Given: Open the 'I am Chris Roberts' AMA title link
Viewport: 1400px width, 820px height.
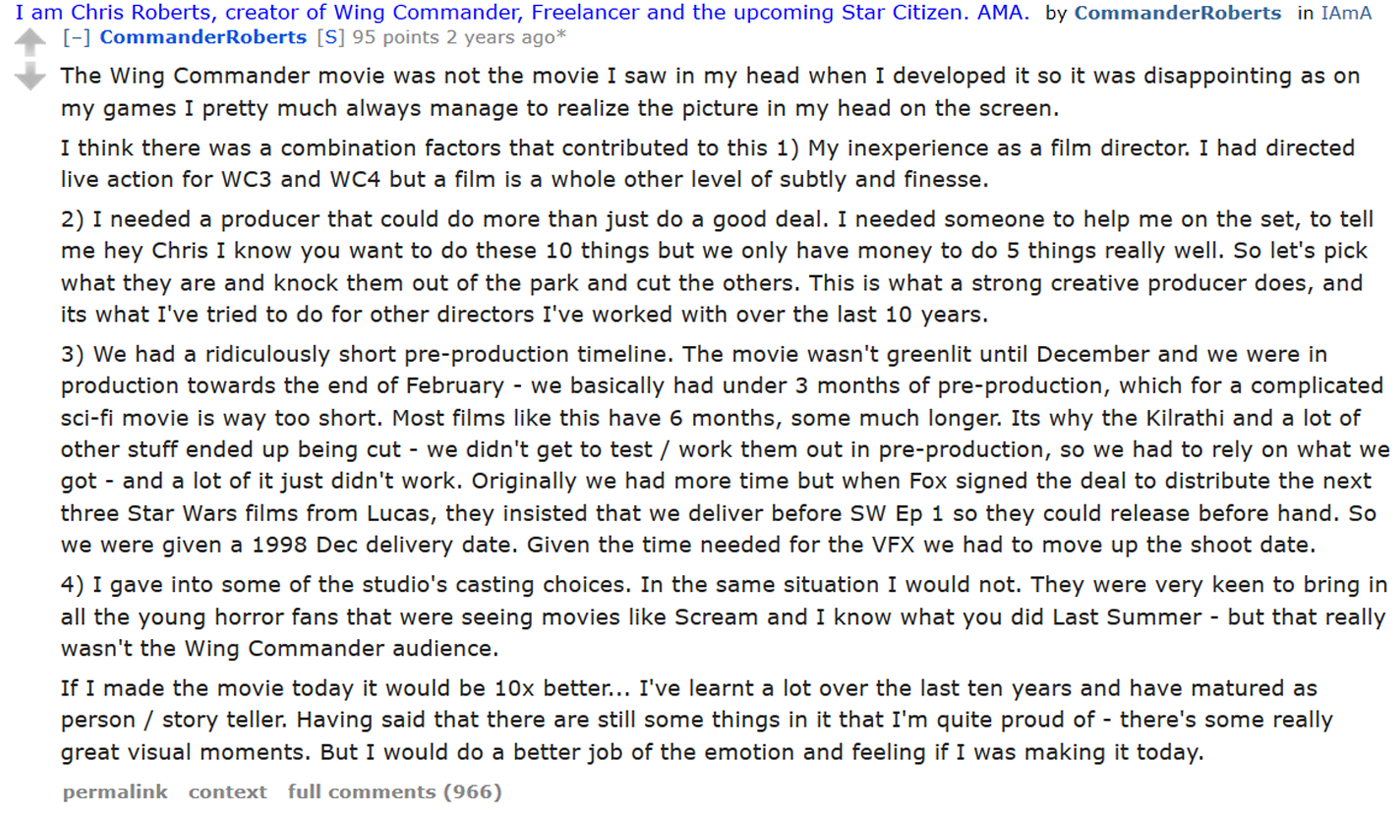Looking at the screenshot, I should click(x=522, y=13).
